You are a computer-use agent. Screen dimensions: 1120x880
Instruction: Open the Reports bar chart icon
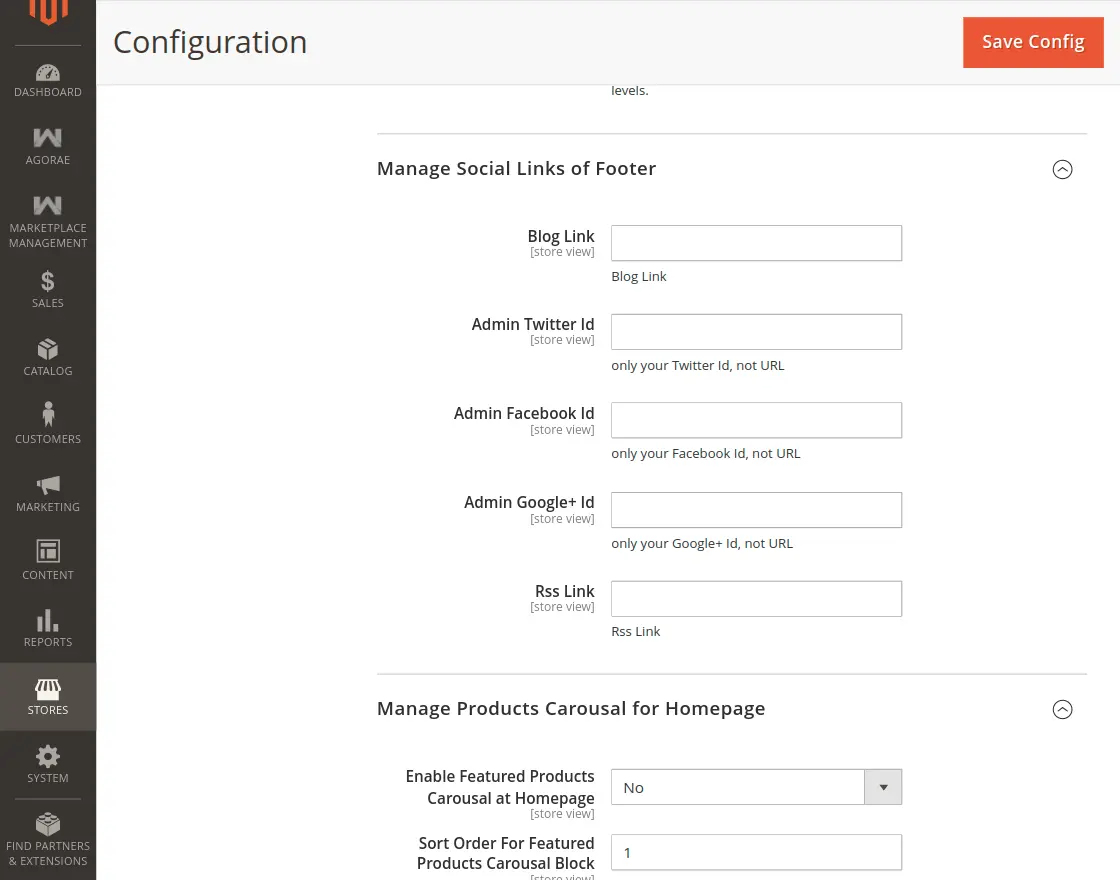[47, 620]
